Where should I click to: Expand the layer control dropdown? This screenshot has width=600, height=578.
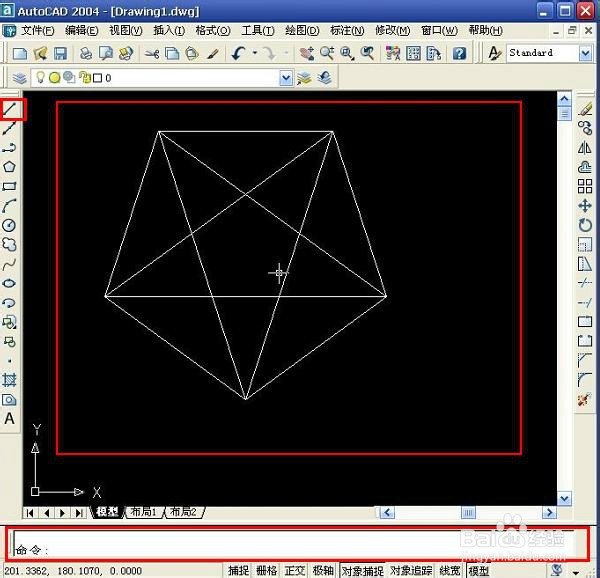286,78
